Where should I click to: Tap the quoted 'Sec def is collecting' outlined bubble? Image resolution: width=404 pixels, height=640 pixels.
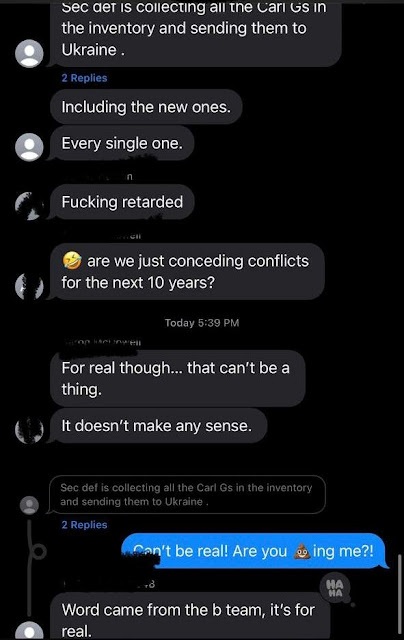187,495
